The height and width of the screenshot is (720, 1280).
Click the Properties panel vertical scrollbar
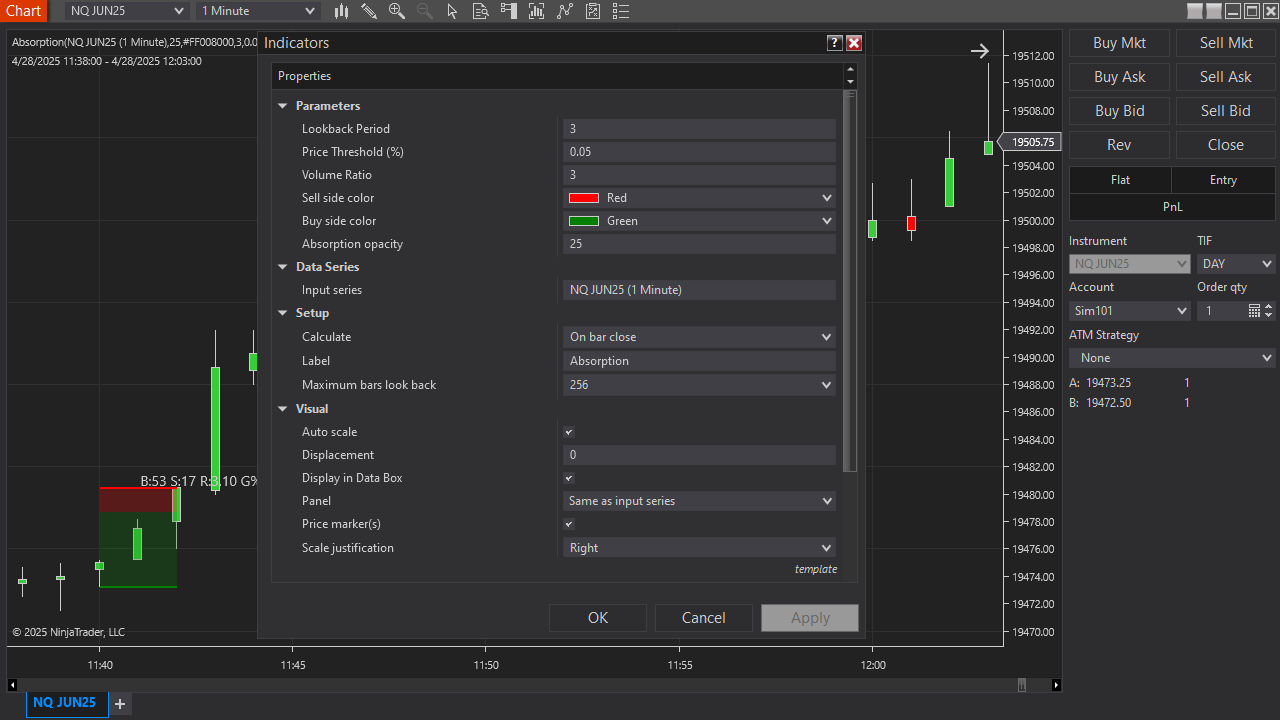850,280
